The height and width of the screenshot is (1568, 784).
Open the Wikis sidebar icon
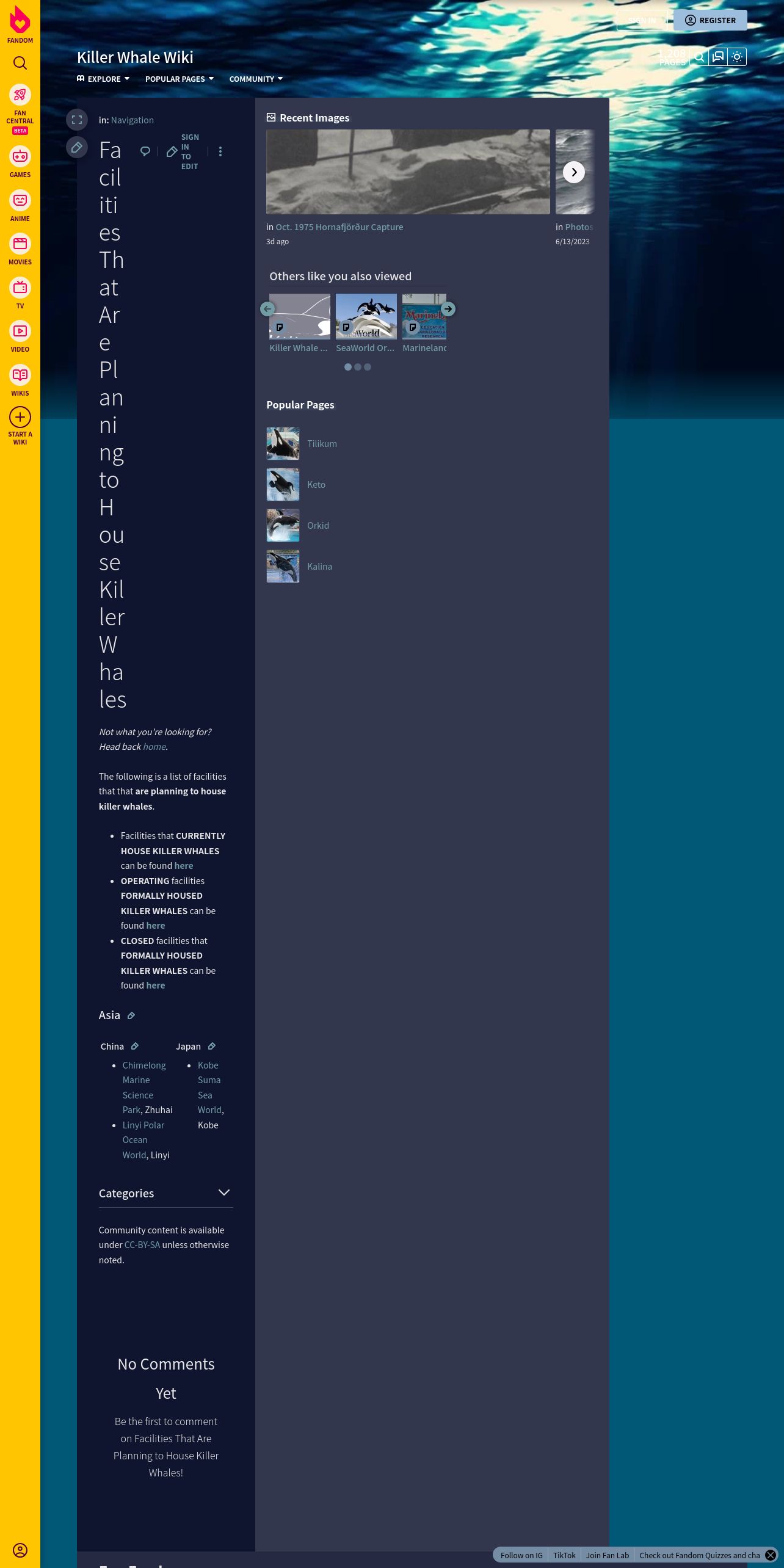[x=20, y=375]
